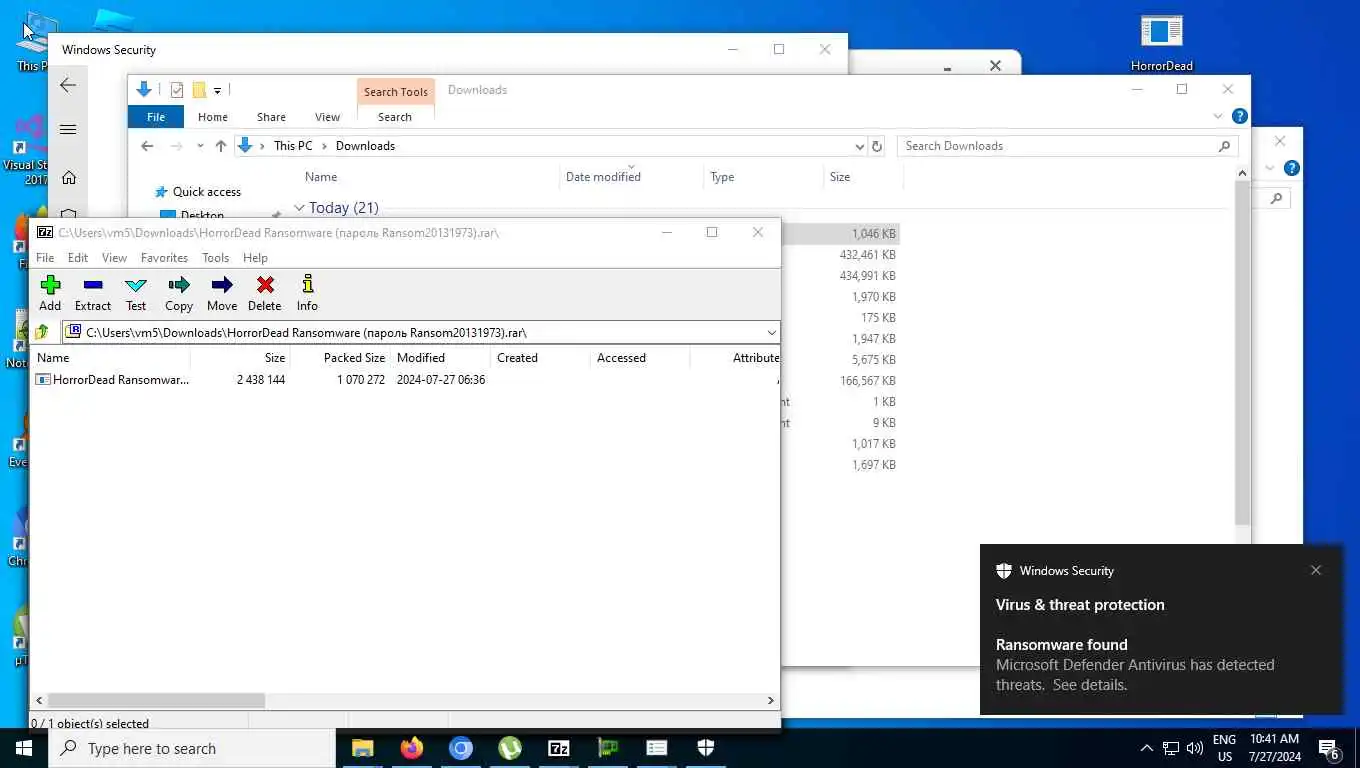Click Explorer Back navigation arrow
This screenshot has height=768, width=1360.
(x=147, y=146)
